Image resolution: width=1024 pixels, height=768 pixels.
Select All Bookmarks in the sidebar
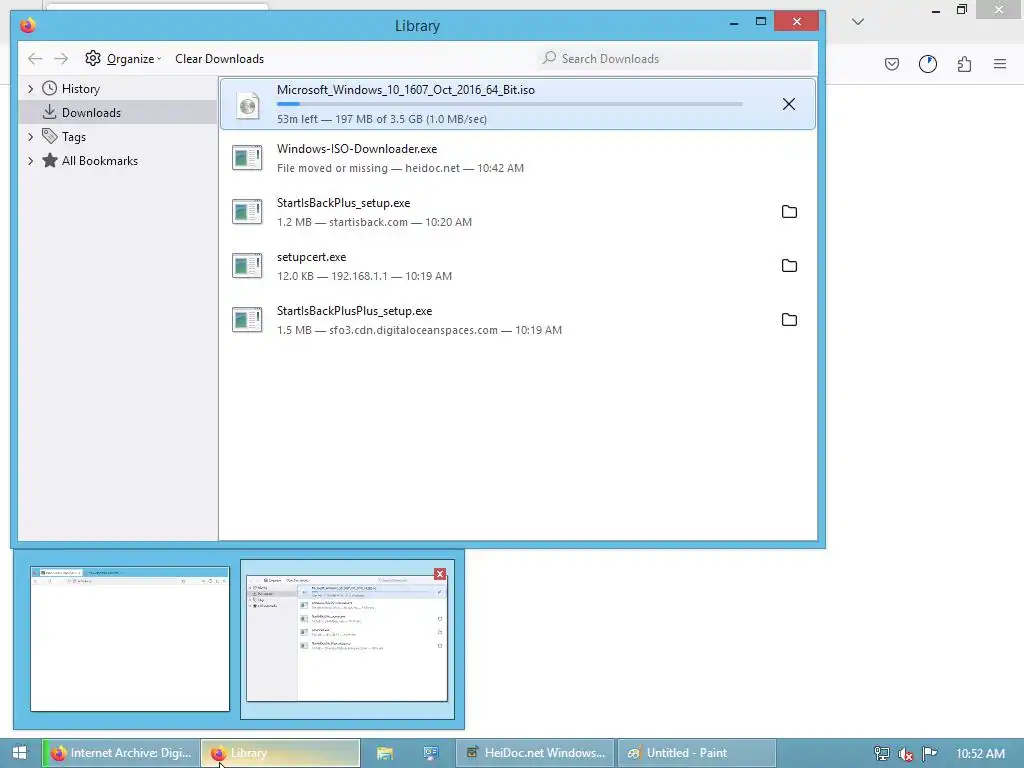(x=99, y=161)
